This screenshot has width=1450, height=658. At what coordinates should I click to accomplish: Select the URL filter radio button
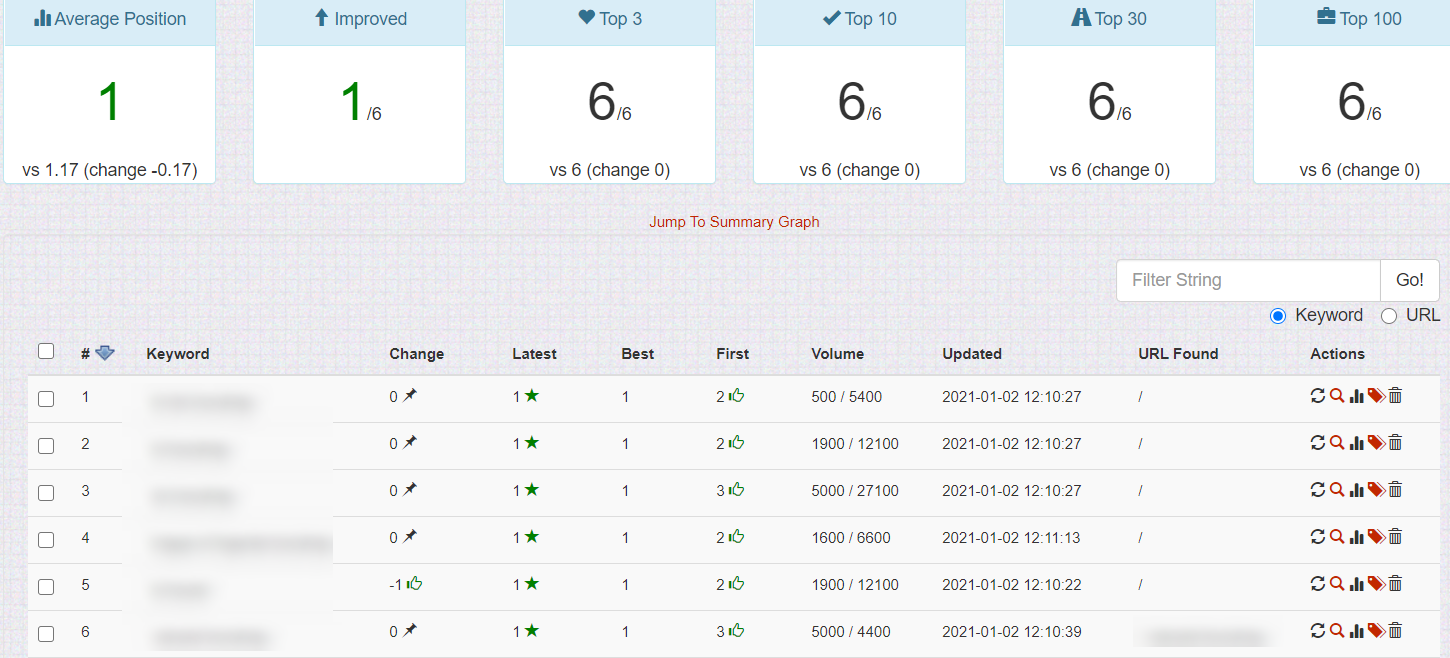pyautogui.click(x=1389, y=316)
